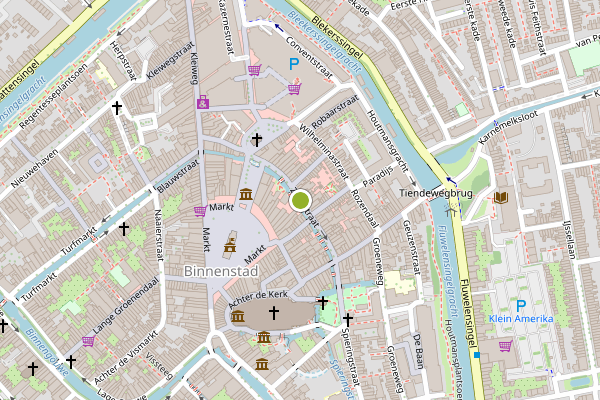This screenshot has width=600, height=400.
Task: Click the Fluwelensingel road label
Action: (469, 311)
